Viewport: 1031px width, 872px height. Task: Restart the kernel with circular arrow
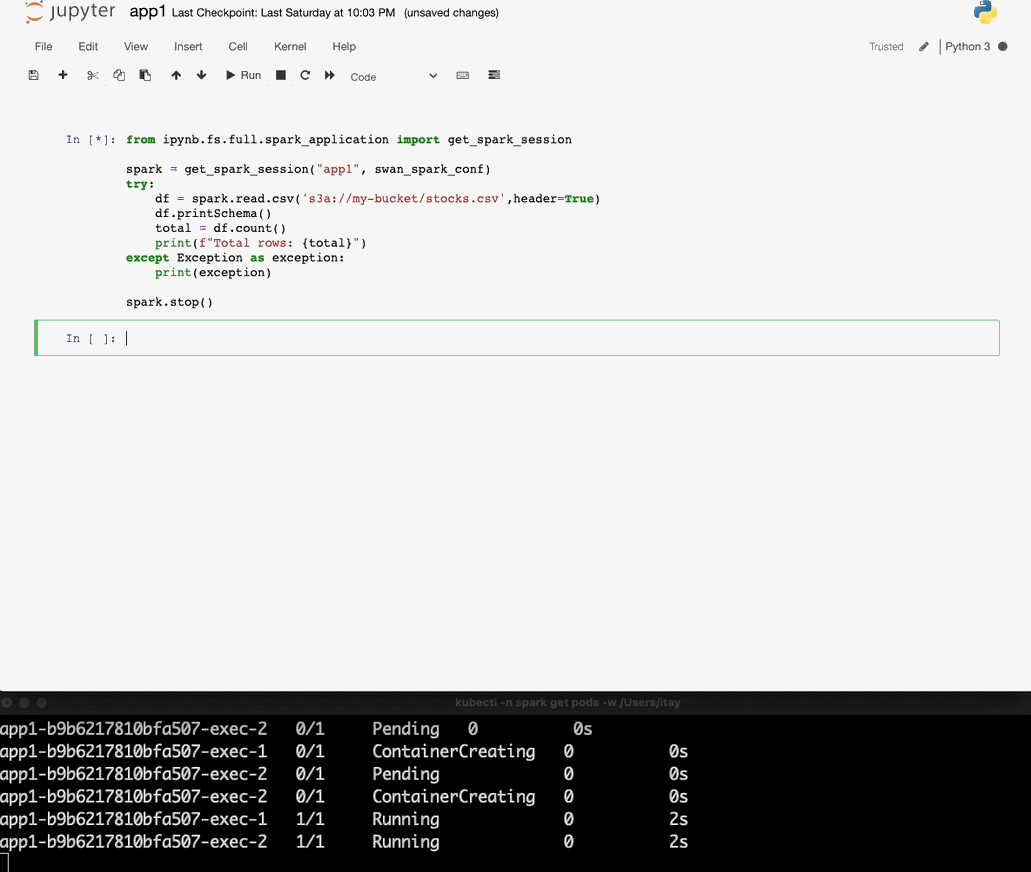[x=305, y=76]
